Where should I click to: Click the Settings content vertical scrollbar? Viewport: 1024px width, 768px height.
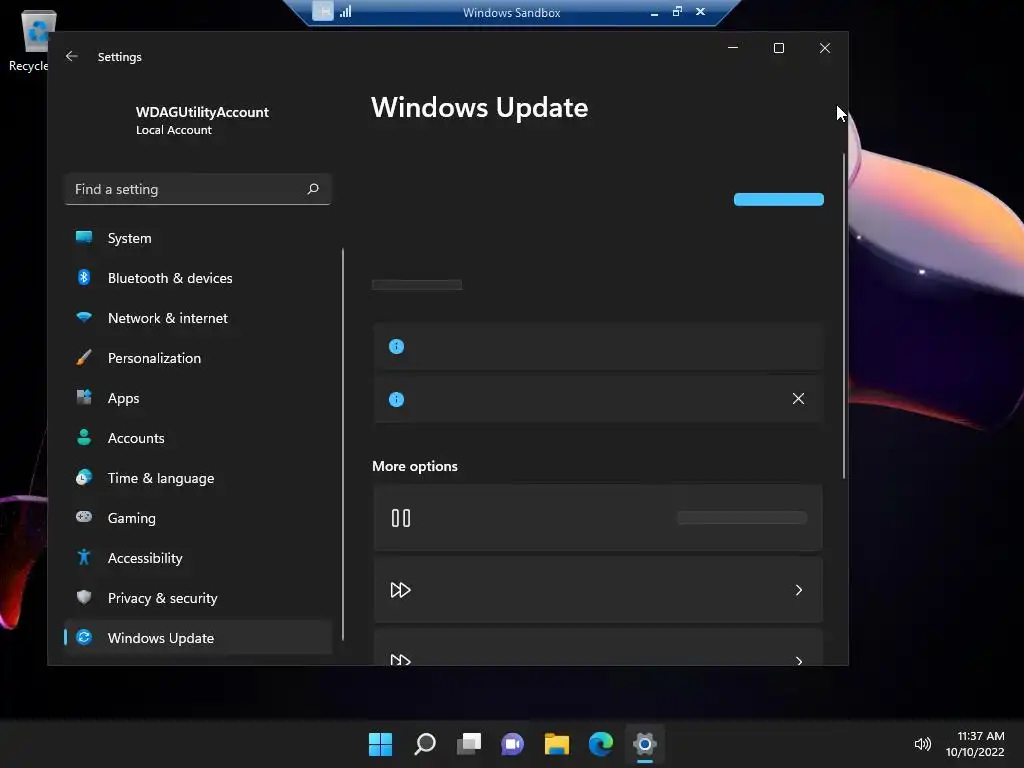coord(844,316)
